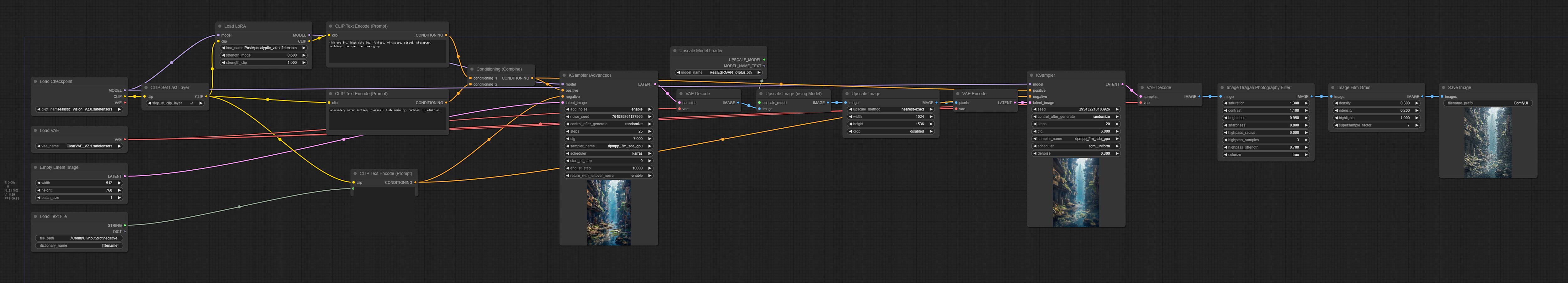Click the right arrow to increase saturation value
Image resolution: width=1568 pixels, height=283 pixels.
1306,103
